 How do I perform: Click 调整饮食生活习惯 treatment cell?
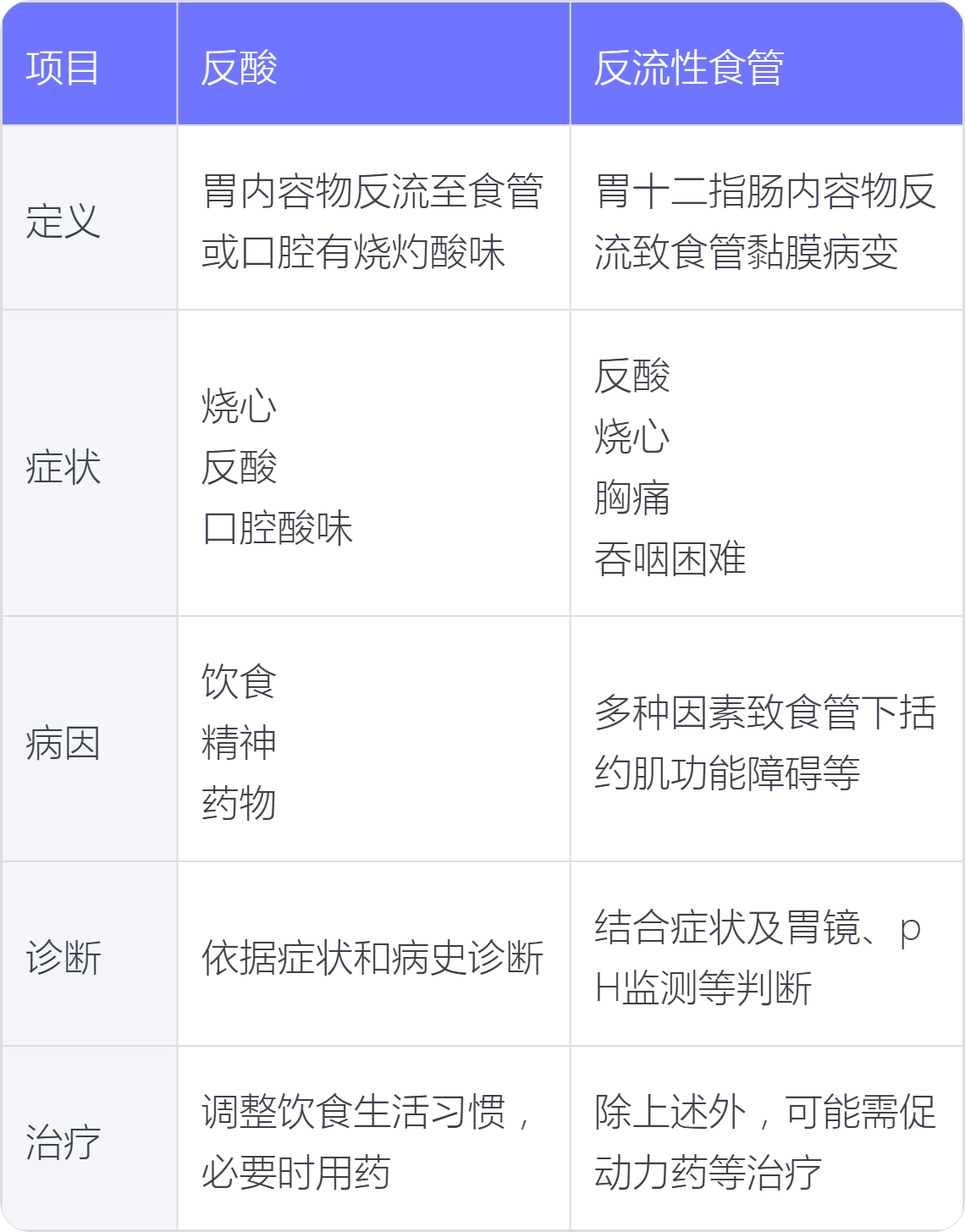pyautogui.click(x=373, y=1138)
